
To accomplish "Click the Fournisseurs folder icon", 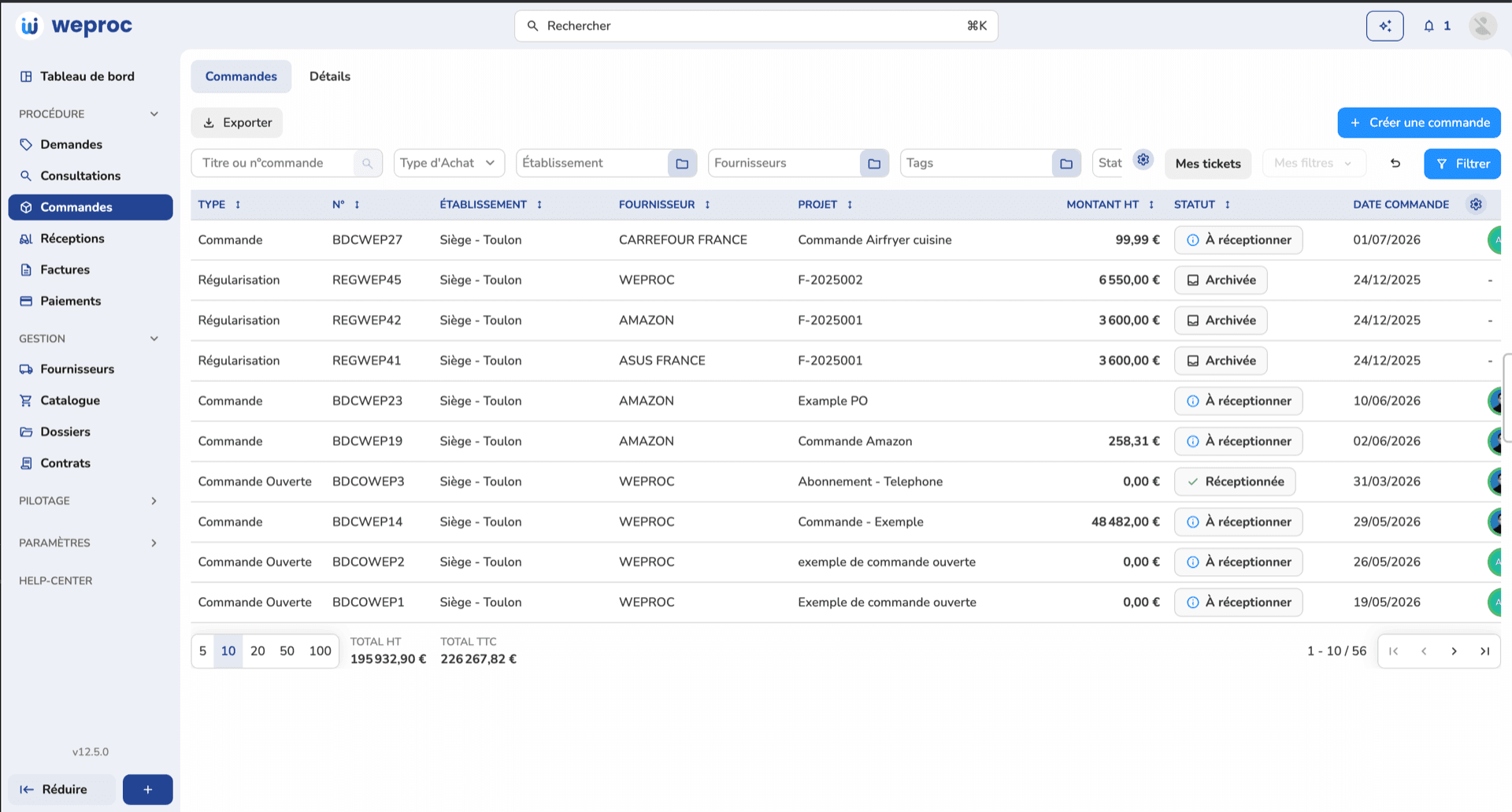I will (x=874, y=163).
